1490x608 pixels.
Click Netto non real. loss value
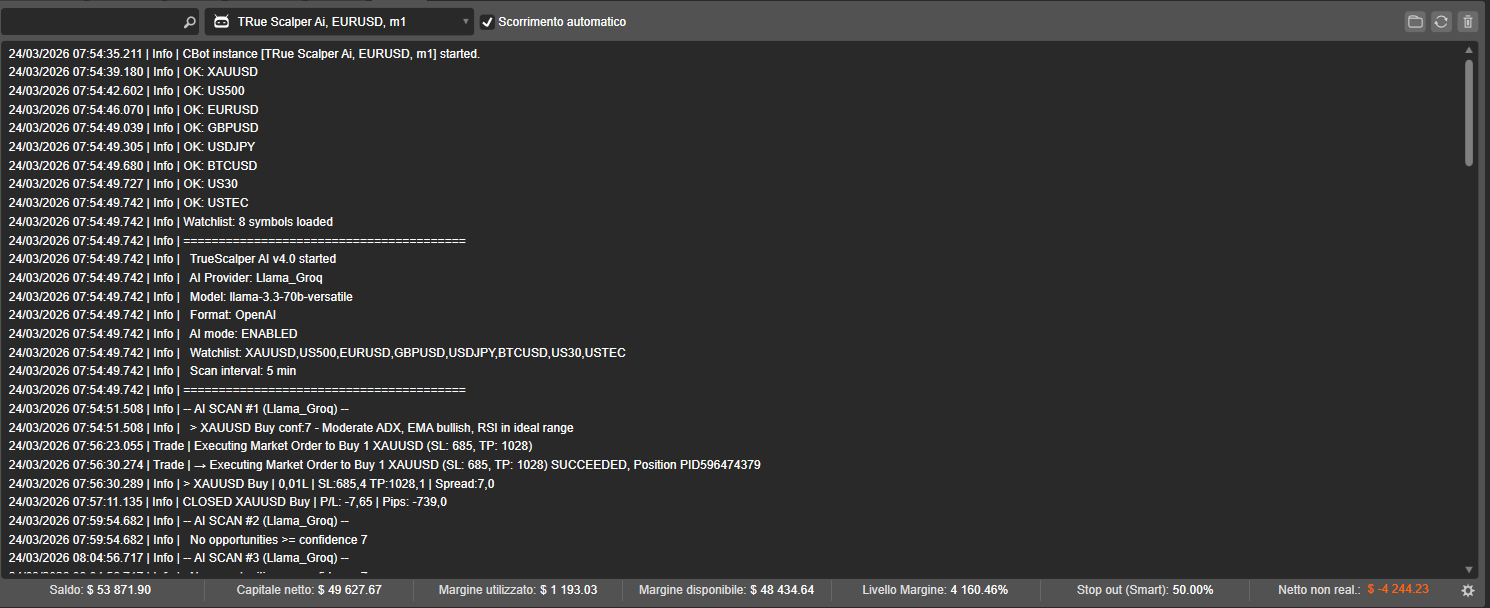coord(1398,590)
